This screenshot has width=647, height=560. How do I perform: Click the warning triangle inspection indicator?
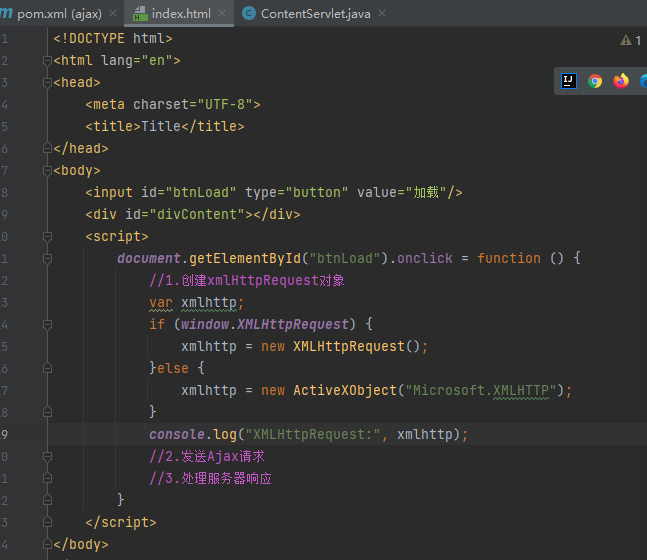(x=625, y=41)
